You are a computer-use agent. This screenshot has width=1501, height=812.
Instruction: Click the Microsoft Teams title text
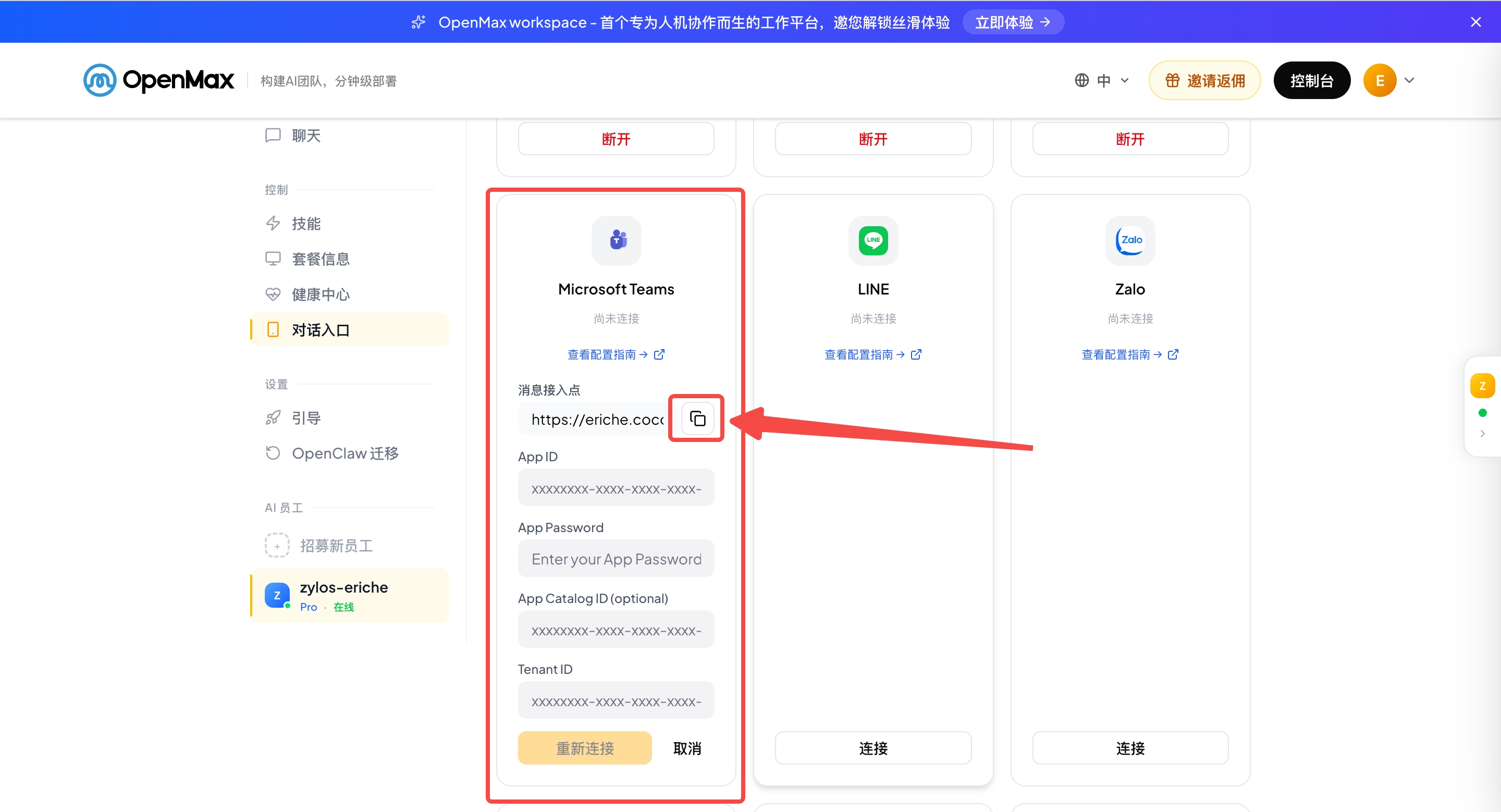[x=616, y=289]
